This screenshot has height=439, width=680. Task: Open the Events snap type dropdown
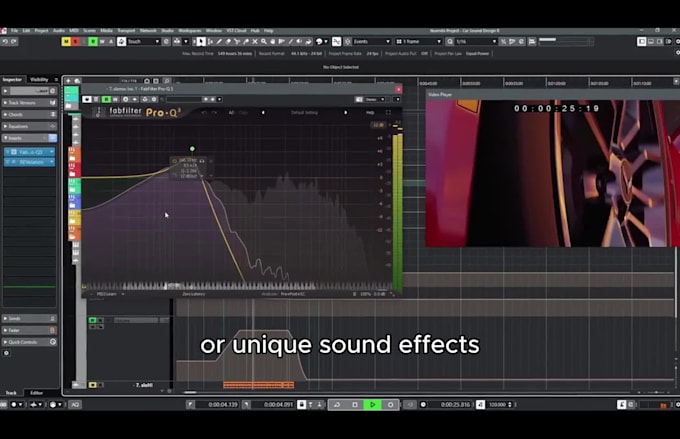(372, 42)
